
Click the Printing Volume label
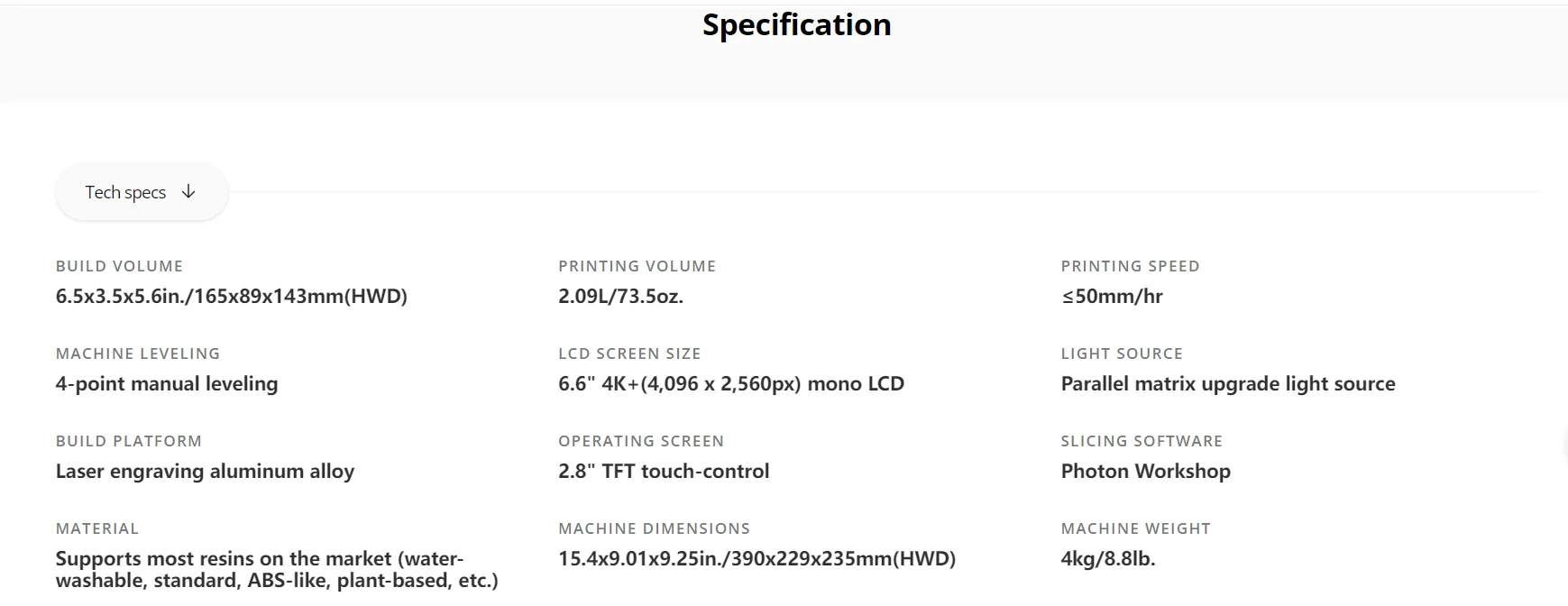[x=637, y=266]
